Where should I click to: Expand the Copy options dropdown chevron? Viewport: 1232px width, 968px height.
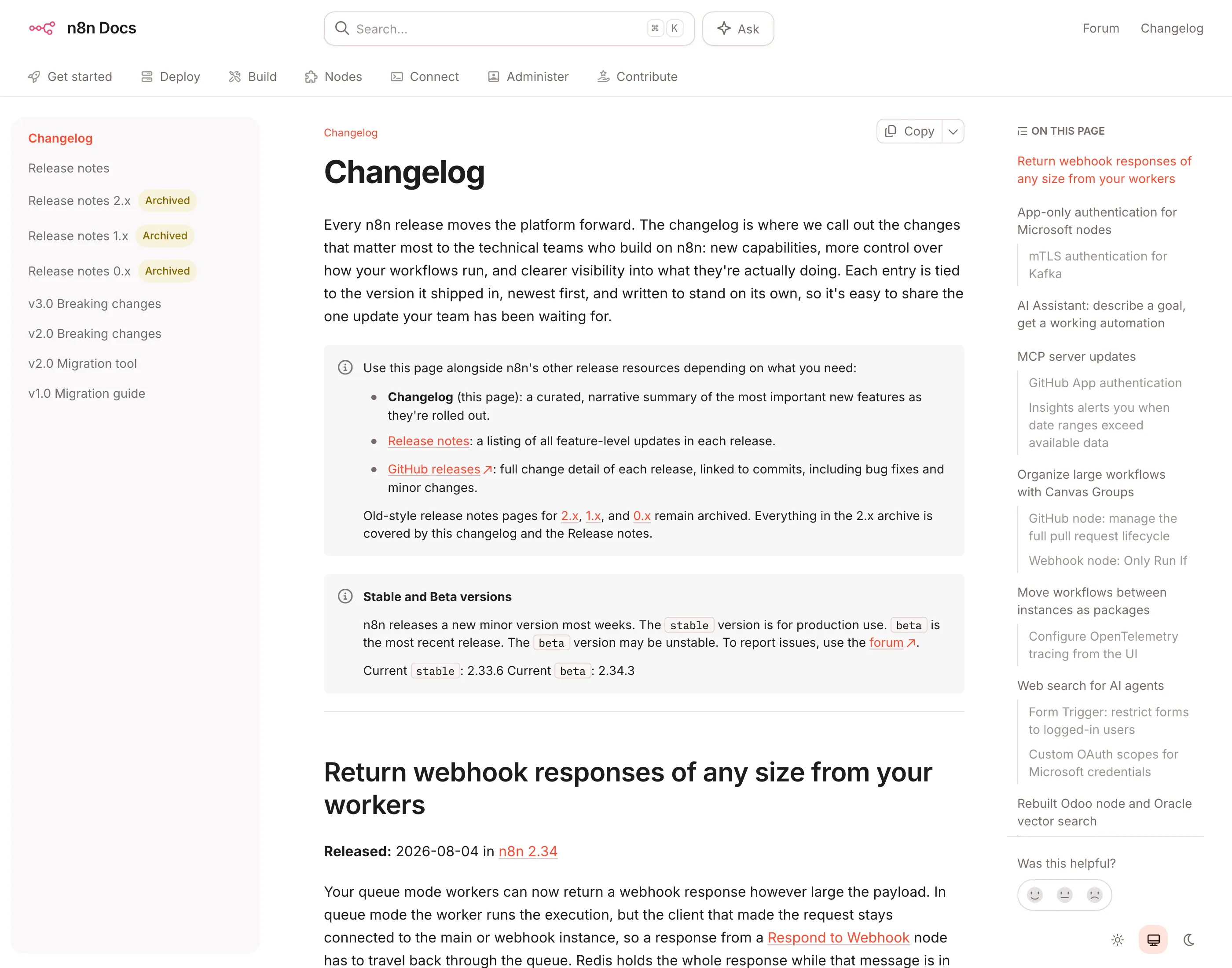pyautogui.click(x=953, y=132)
